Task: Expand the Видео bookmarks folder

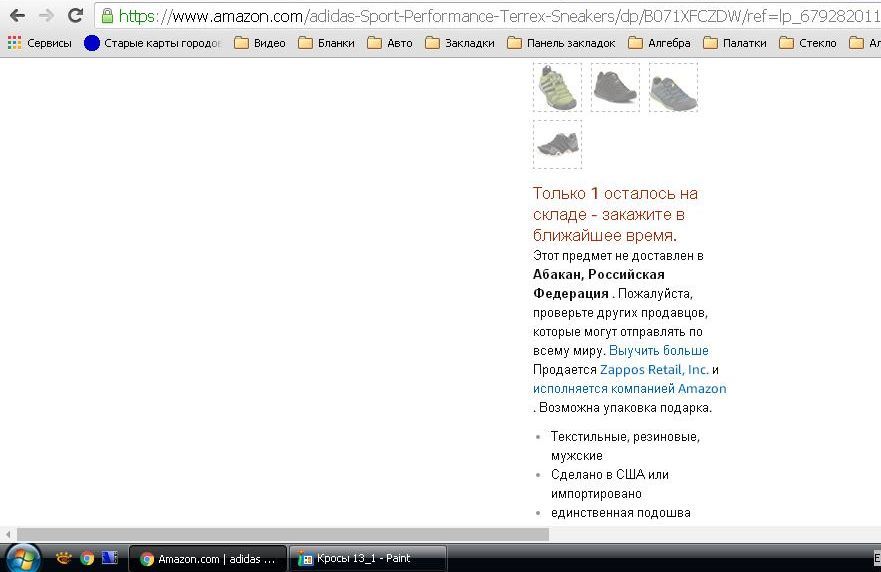Action: coord(260,43)
